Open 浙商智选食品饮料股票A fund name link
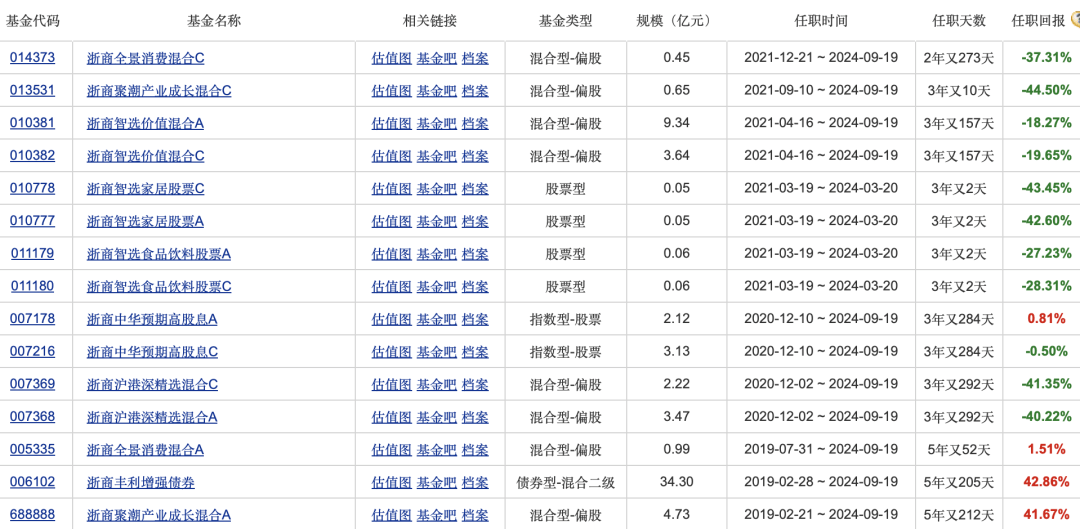Screen dimensions: 1080x529 (x=159, y=254)
